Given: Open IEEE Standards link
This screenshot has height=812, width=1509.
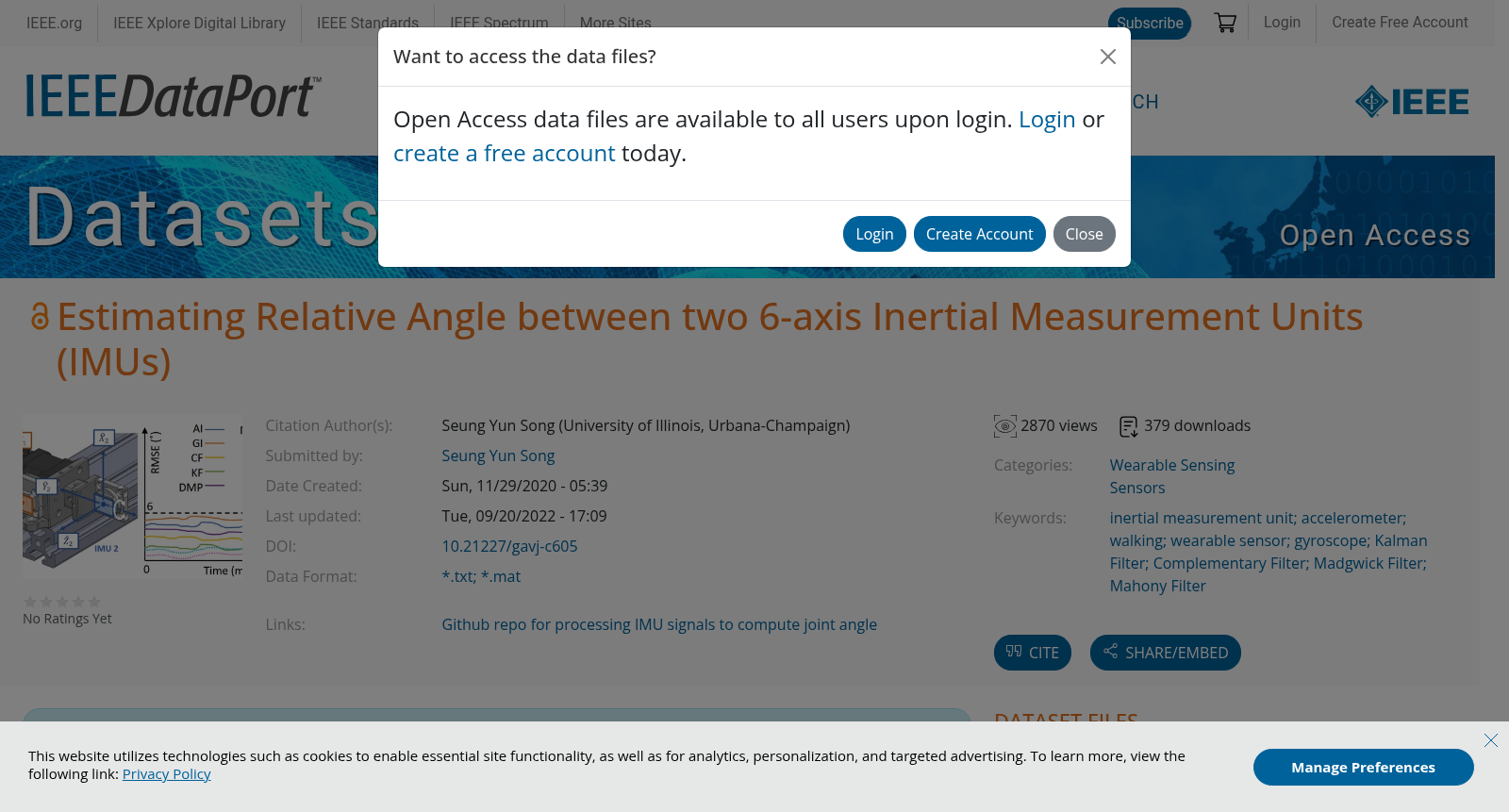Looking at the screenshot, I should 368,23.
